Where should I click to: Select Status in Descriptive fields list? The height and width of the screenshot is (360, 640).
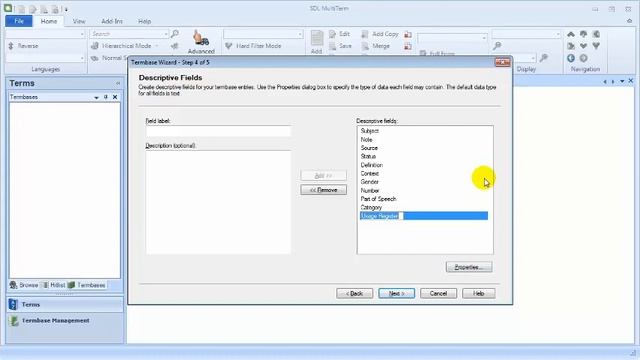(x=368, y=156)
